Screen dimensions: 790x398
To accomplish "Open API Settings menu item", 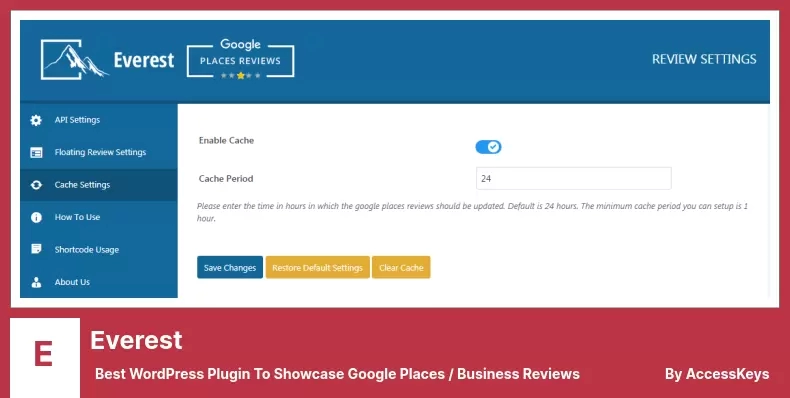I will click(x=99, y=120).
